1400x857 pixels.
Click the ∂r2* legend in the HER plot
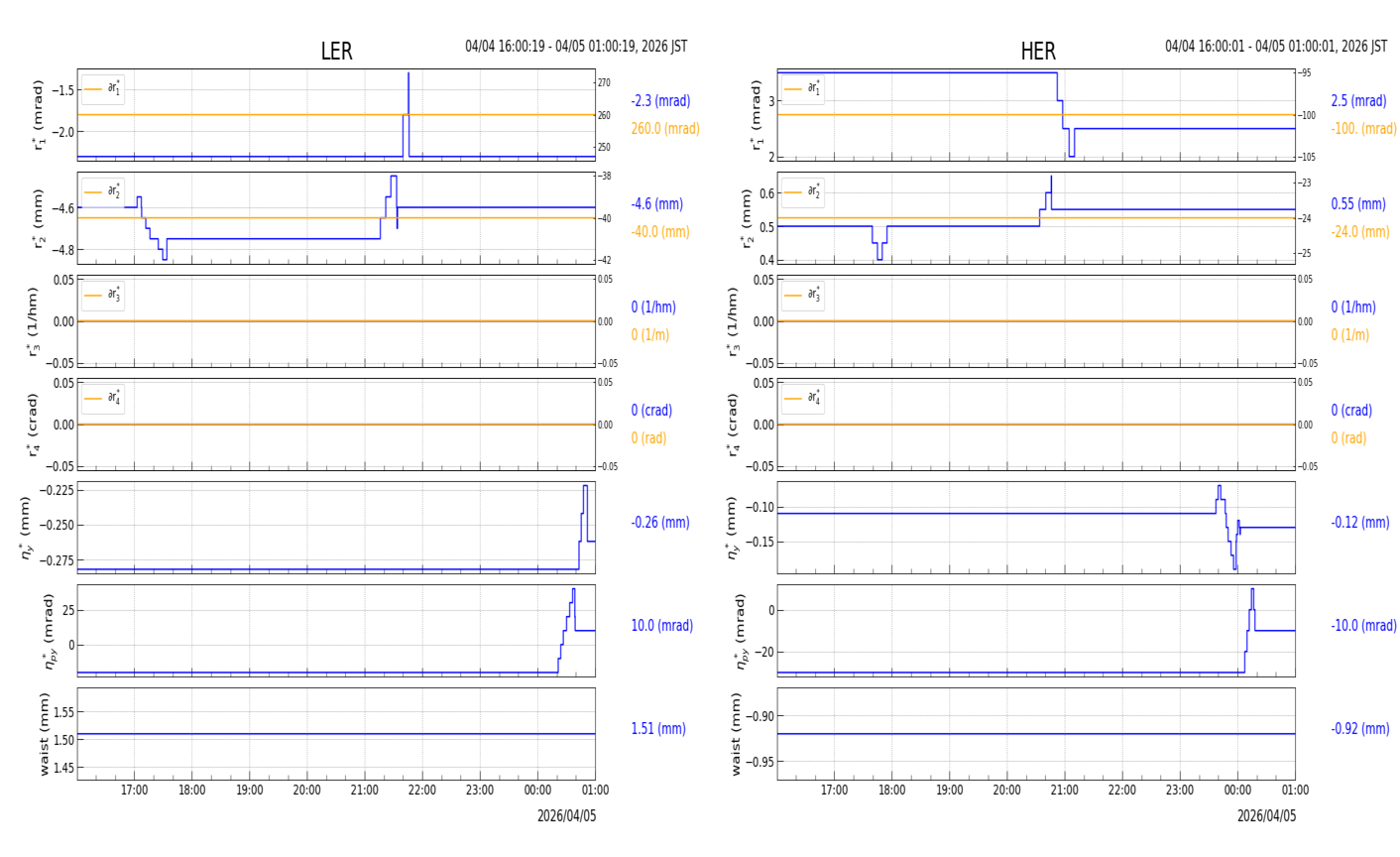click(x=803, y=192)
